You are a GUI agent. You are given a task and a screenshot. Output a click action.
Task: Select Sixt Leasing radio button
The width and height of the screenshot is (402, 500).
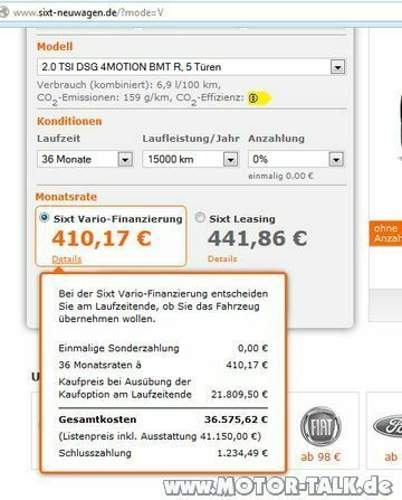[x=200, y=217]
